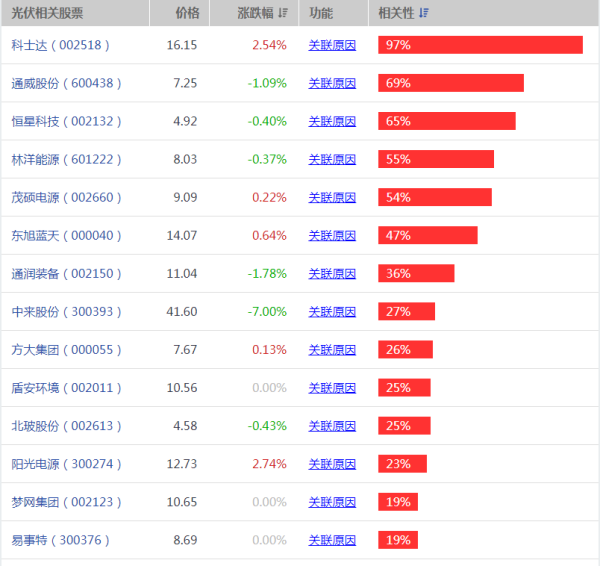Click the 55% correlation bar

[436, 159]
